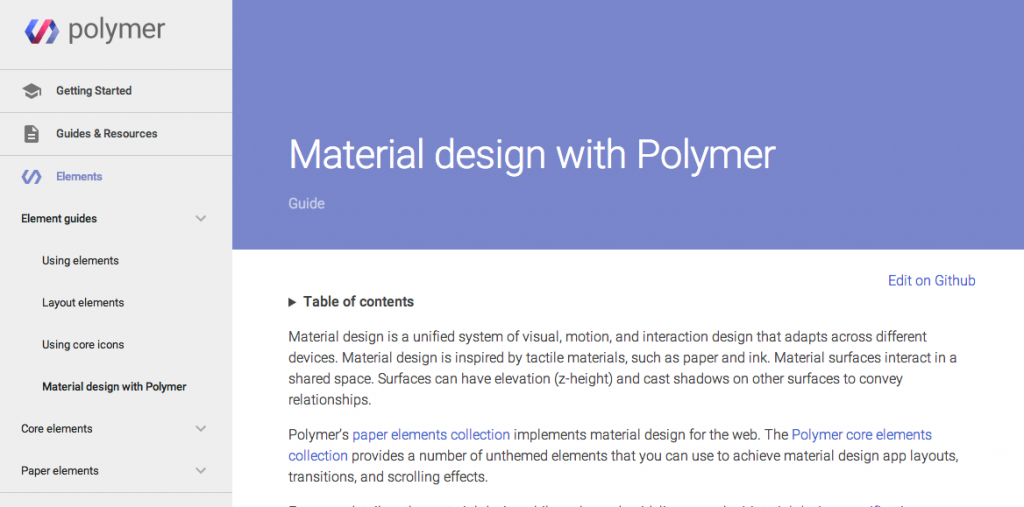Expand the Paper elements chevron
1024x507 pixels.
click(x=201, y=471)
